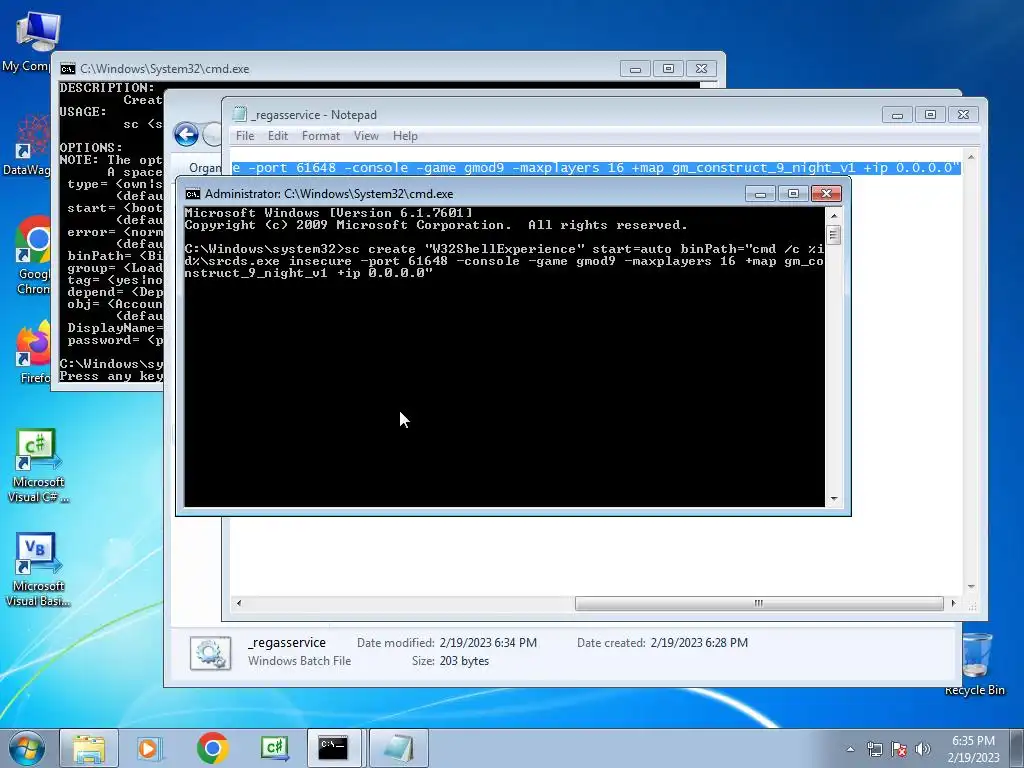Close the Administrator cmd window

[x=826, y=194]
